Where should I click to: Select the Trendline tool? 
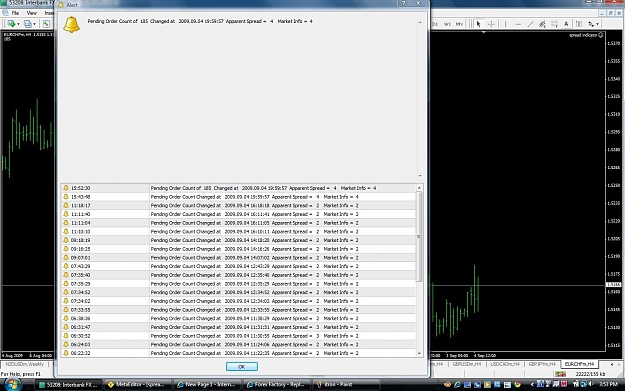(530, 24)
